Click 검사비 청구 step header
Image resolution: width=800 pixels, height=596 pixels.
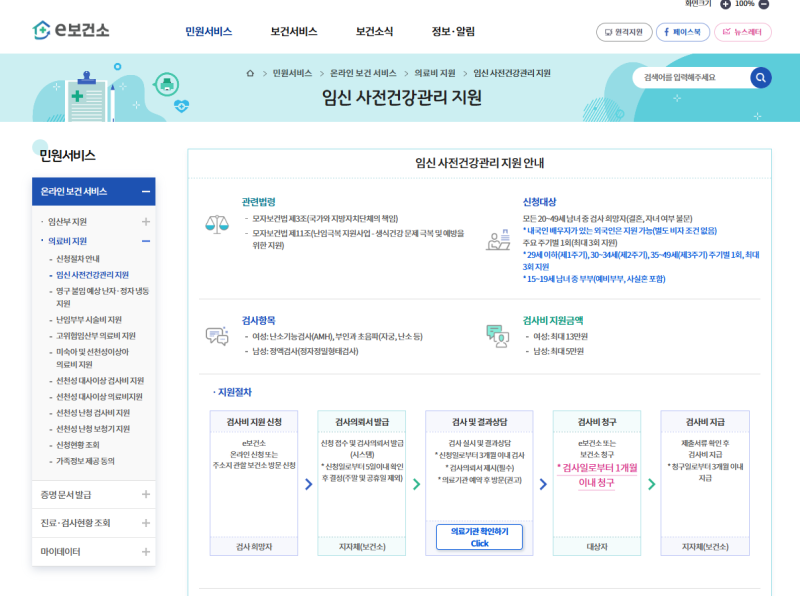[x=597, y=422]
